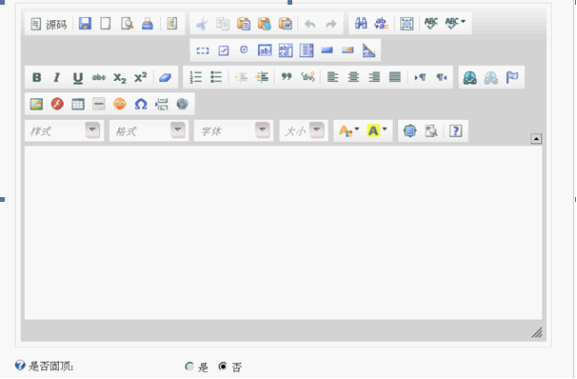
Task: Toggle italic text formatting
Action: tap(57, 78)
